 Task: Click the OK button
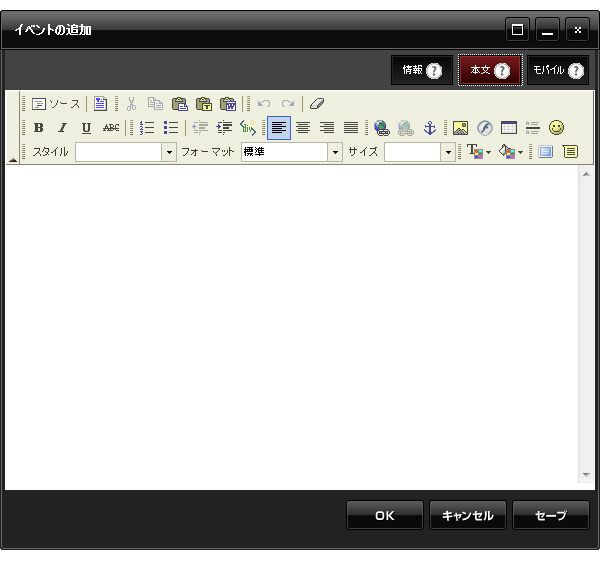385,515
